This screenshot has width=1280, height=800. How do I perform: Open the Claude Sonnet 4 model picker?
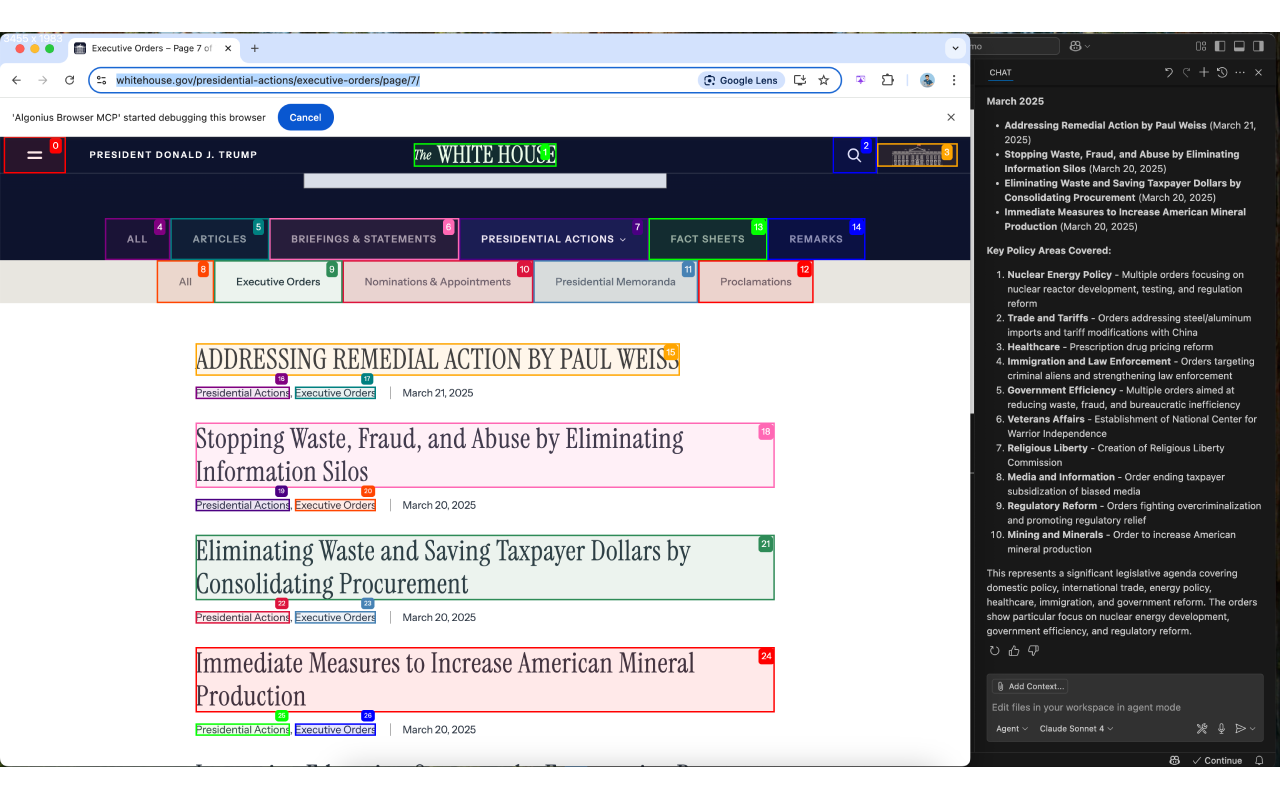point(1076,729)
